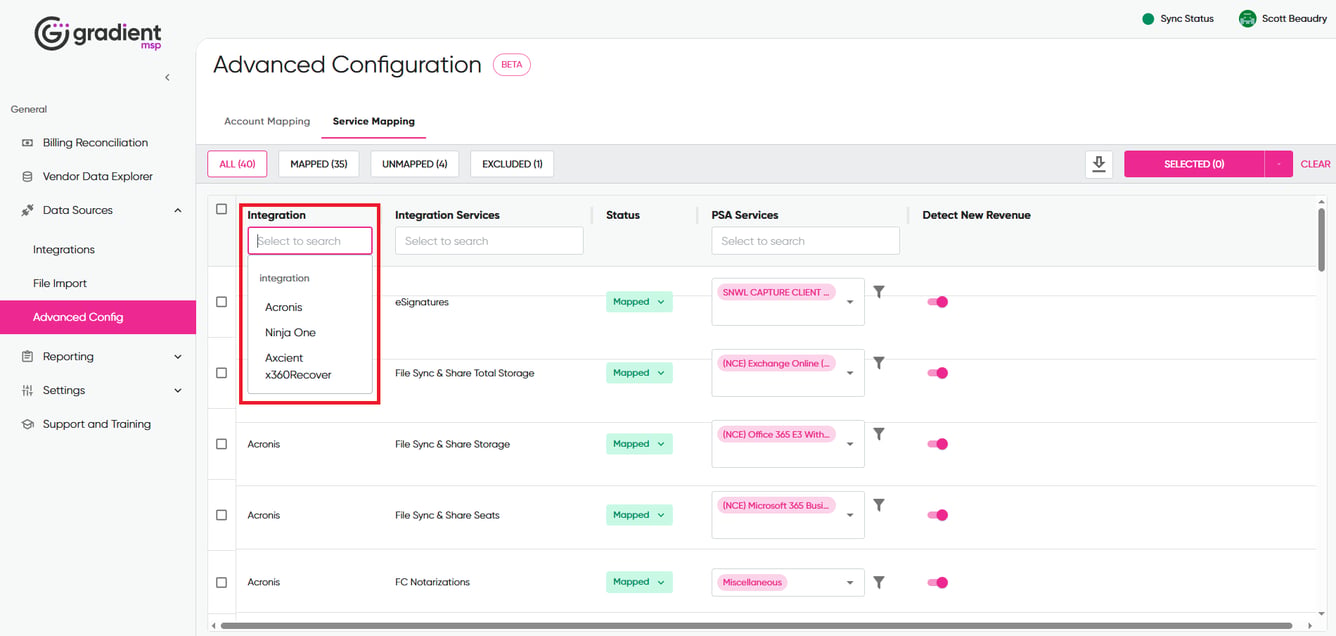Click the Billing Reconciliation sidebar icon
1336x636 pixels.
27,143
